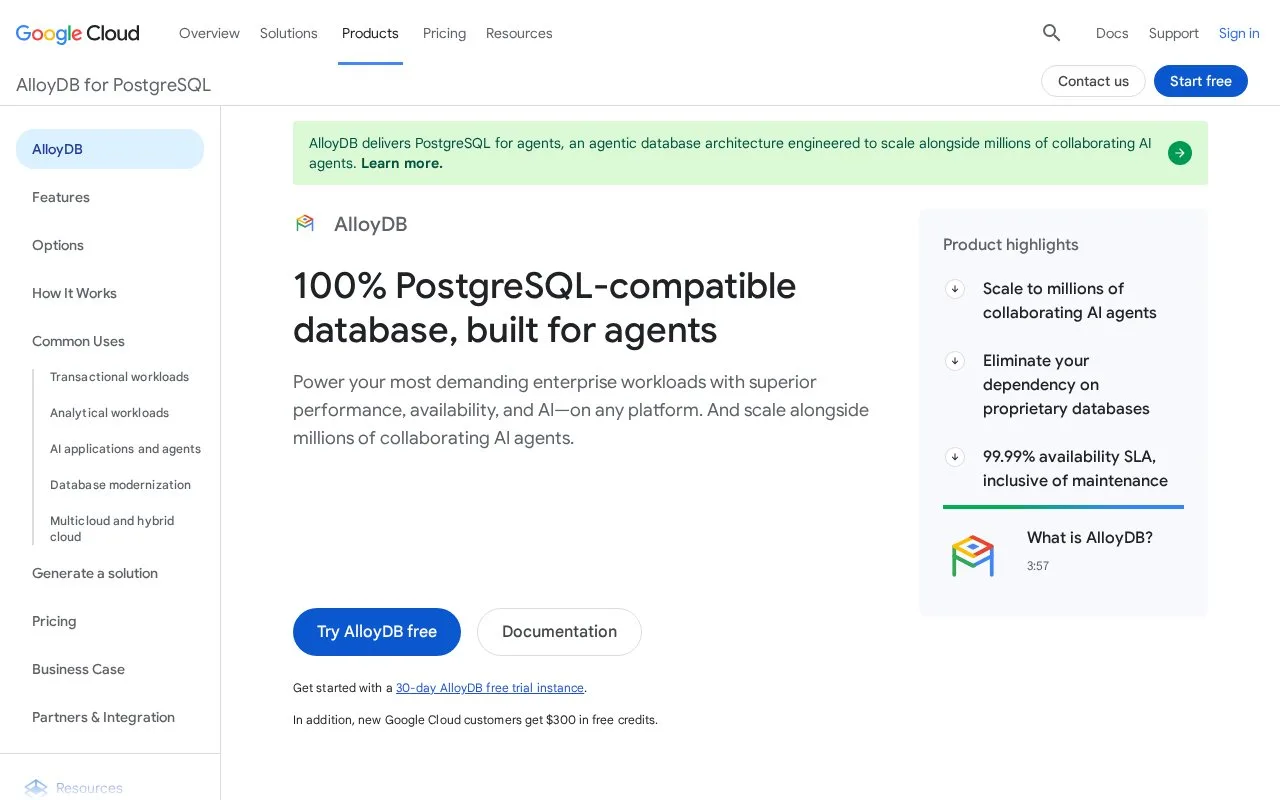The height and width of the screenshot is (800, 1280).
Task: Open Business Case sidebar item
Action: point(78,669)
